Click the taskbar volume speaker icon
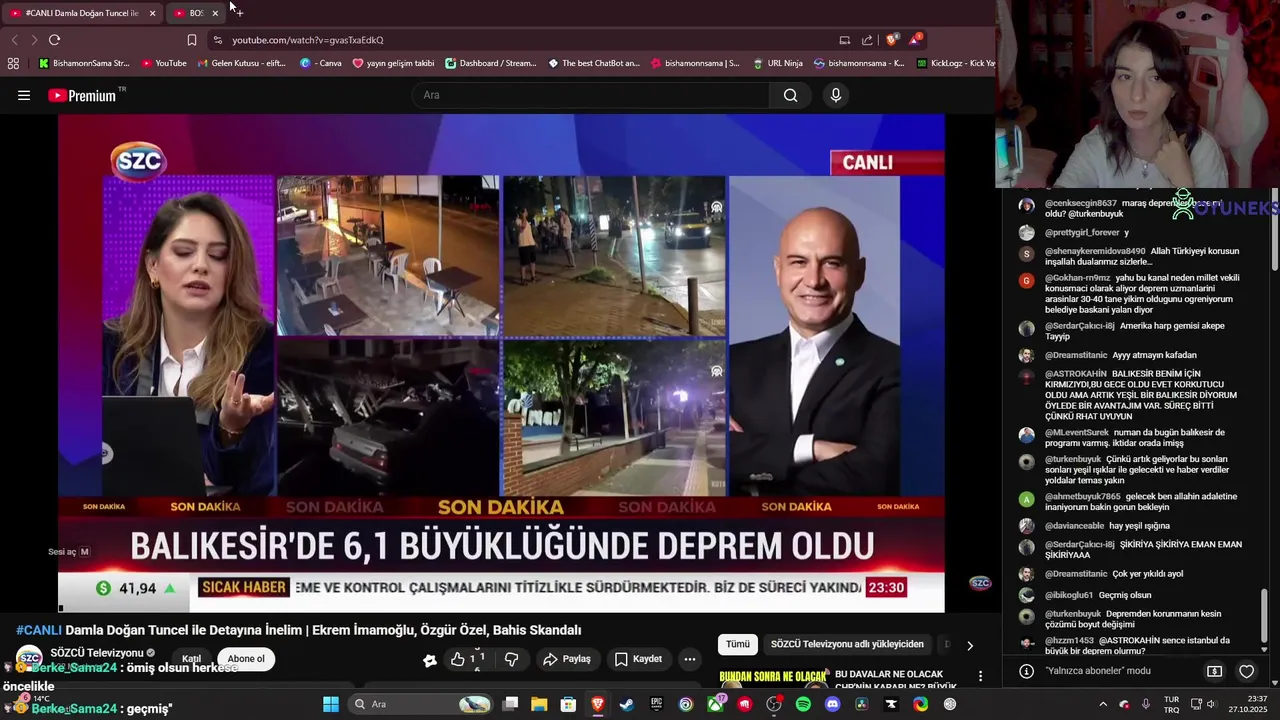Screen dimensions: 1280x720 coord(1211,704)
